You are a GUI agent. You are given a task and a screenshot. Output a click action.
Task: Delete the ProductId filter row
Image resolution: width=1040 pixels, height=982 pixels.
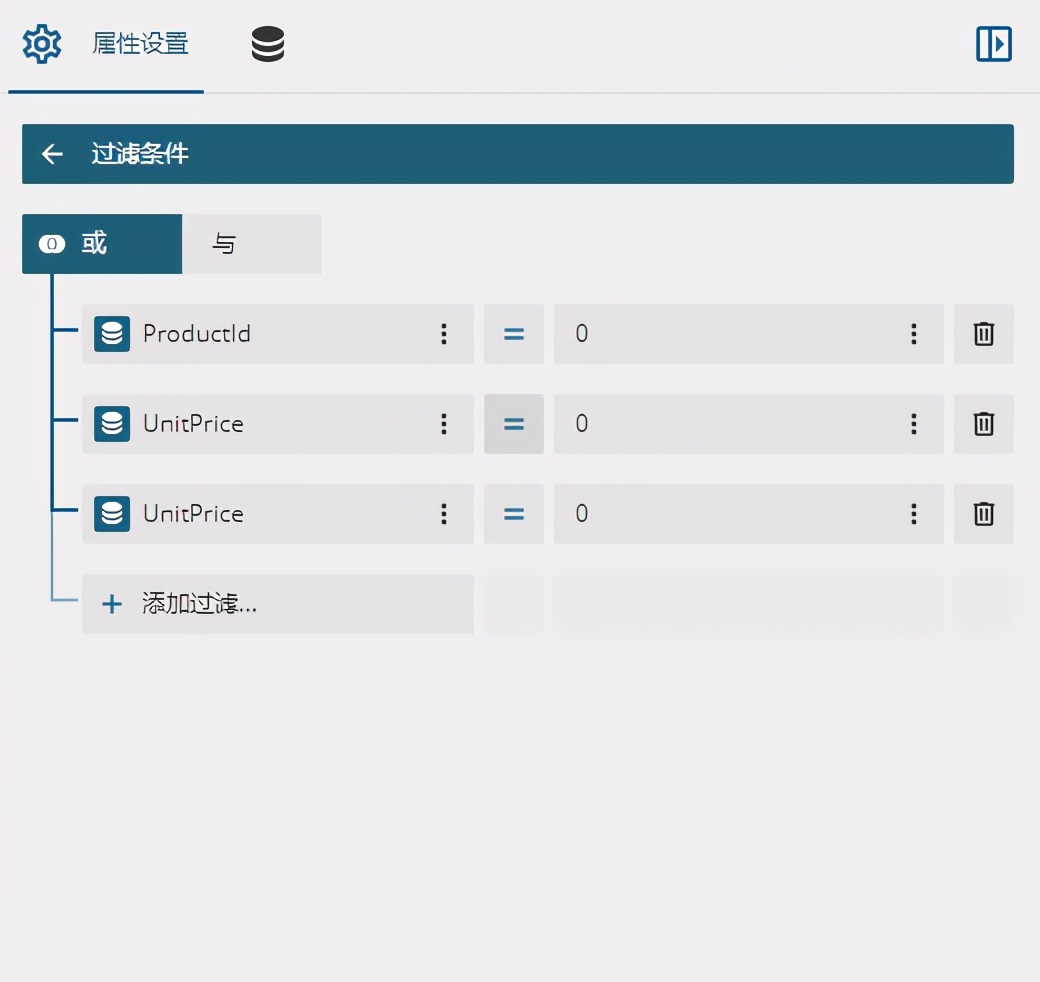coord(983,334)
